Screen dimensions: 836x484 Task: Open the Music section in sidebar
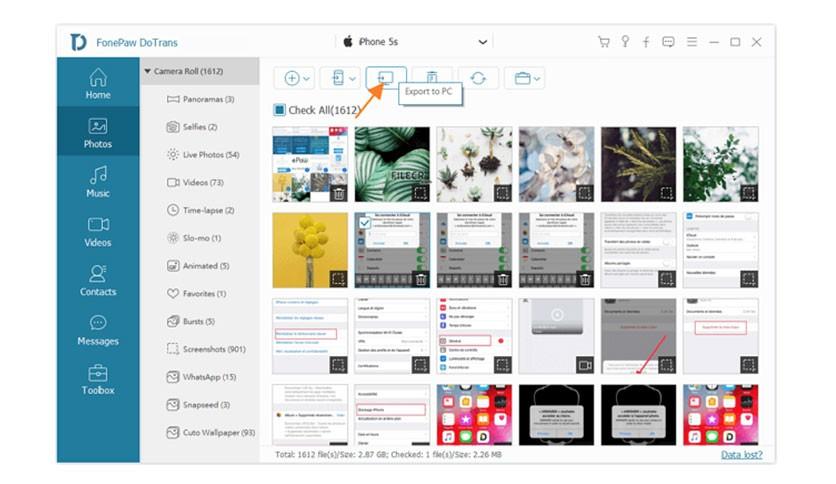(x=98, y=182)
